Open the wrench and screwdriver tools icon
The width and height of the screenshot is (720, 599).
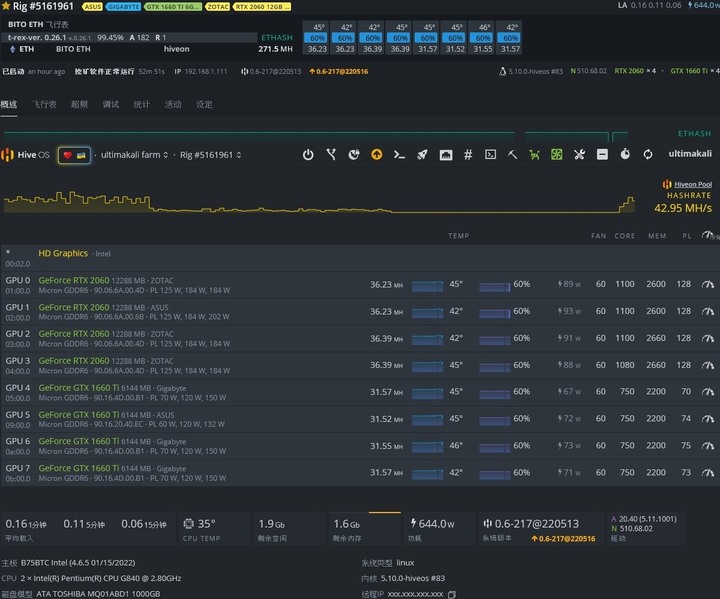(x=579, y=155)
